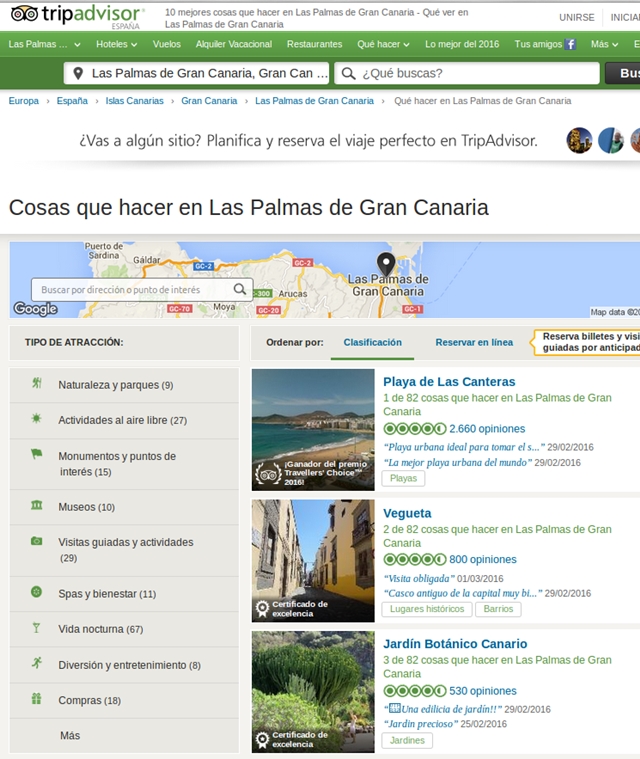Click the Spas y bienestar icon
640x759 pixels.
pos(36,592)
